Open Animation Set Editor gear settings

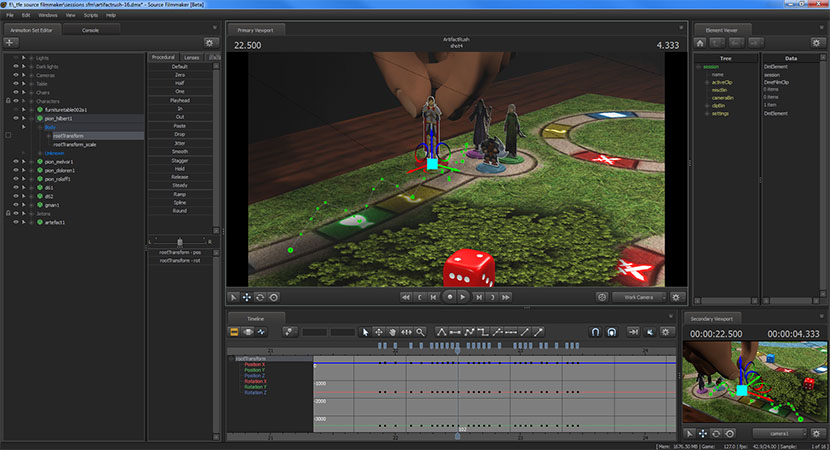click(x=210, y=42)
